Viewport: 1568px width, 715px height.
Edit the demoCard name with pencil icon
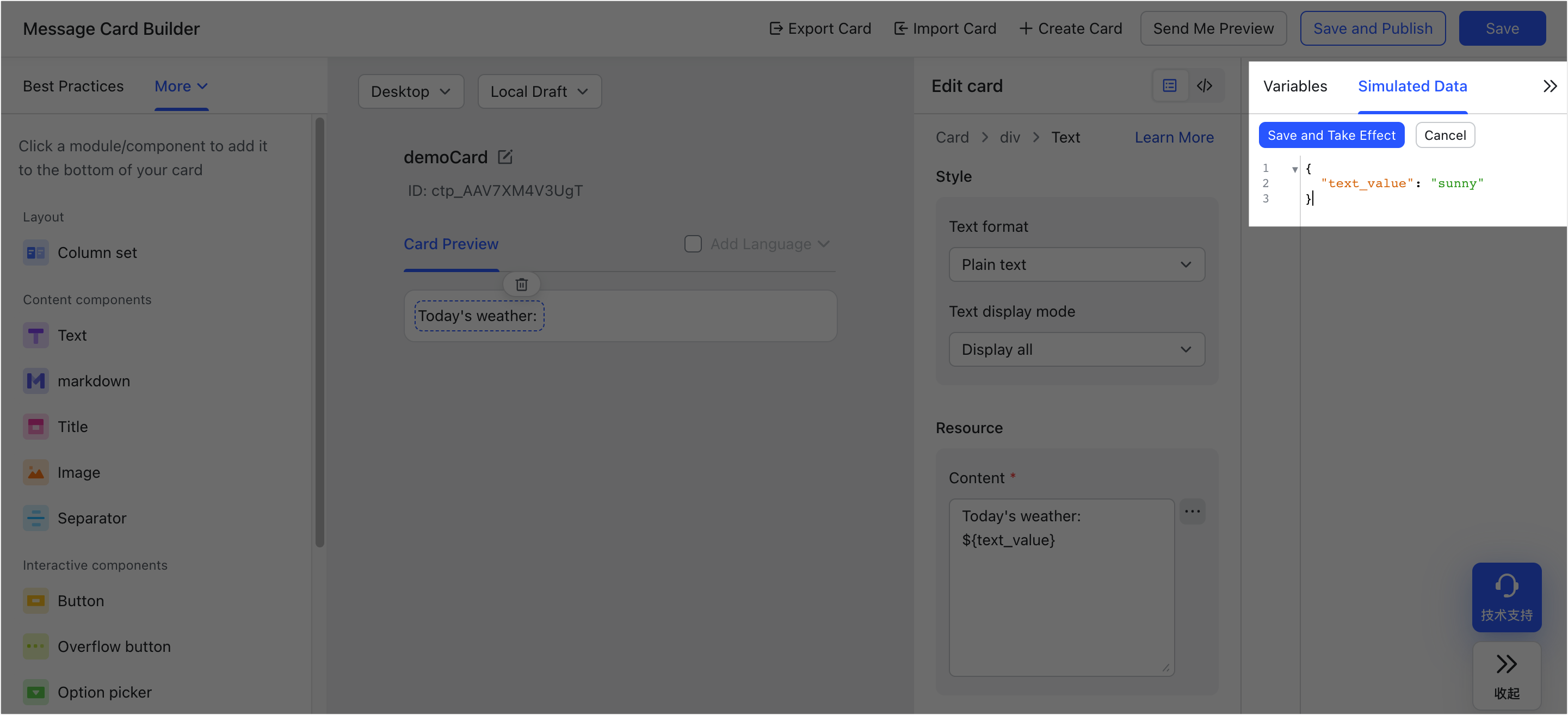point(505,157)
